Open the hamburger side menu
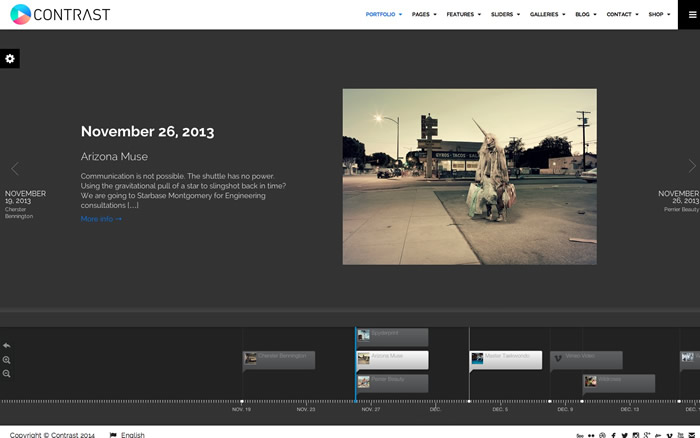 (x=692, y=15)
